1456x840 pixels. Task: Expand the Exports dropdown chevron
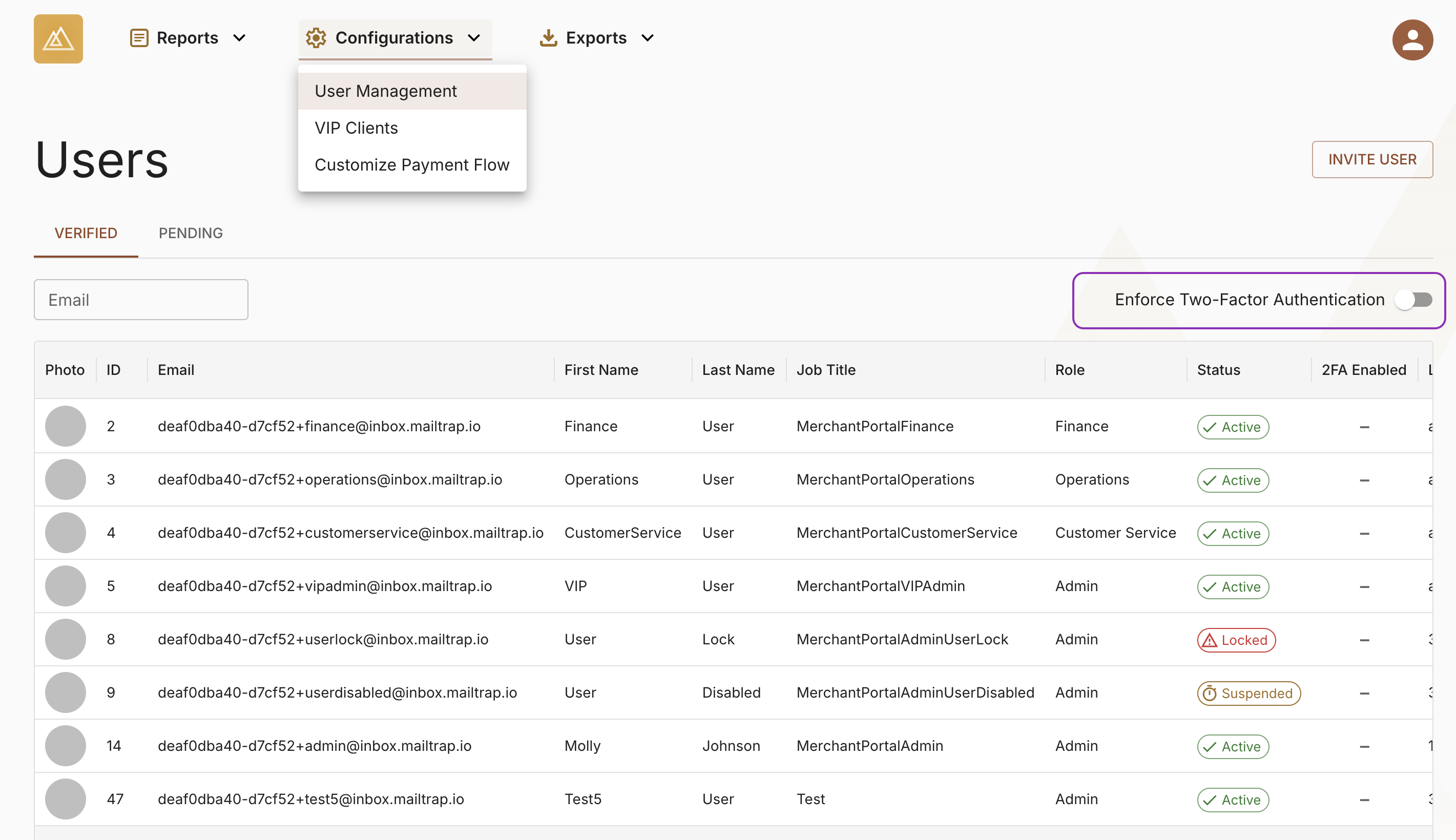pyautogui.click(x=647, y=38)
